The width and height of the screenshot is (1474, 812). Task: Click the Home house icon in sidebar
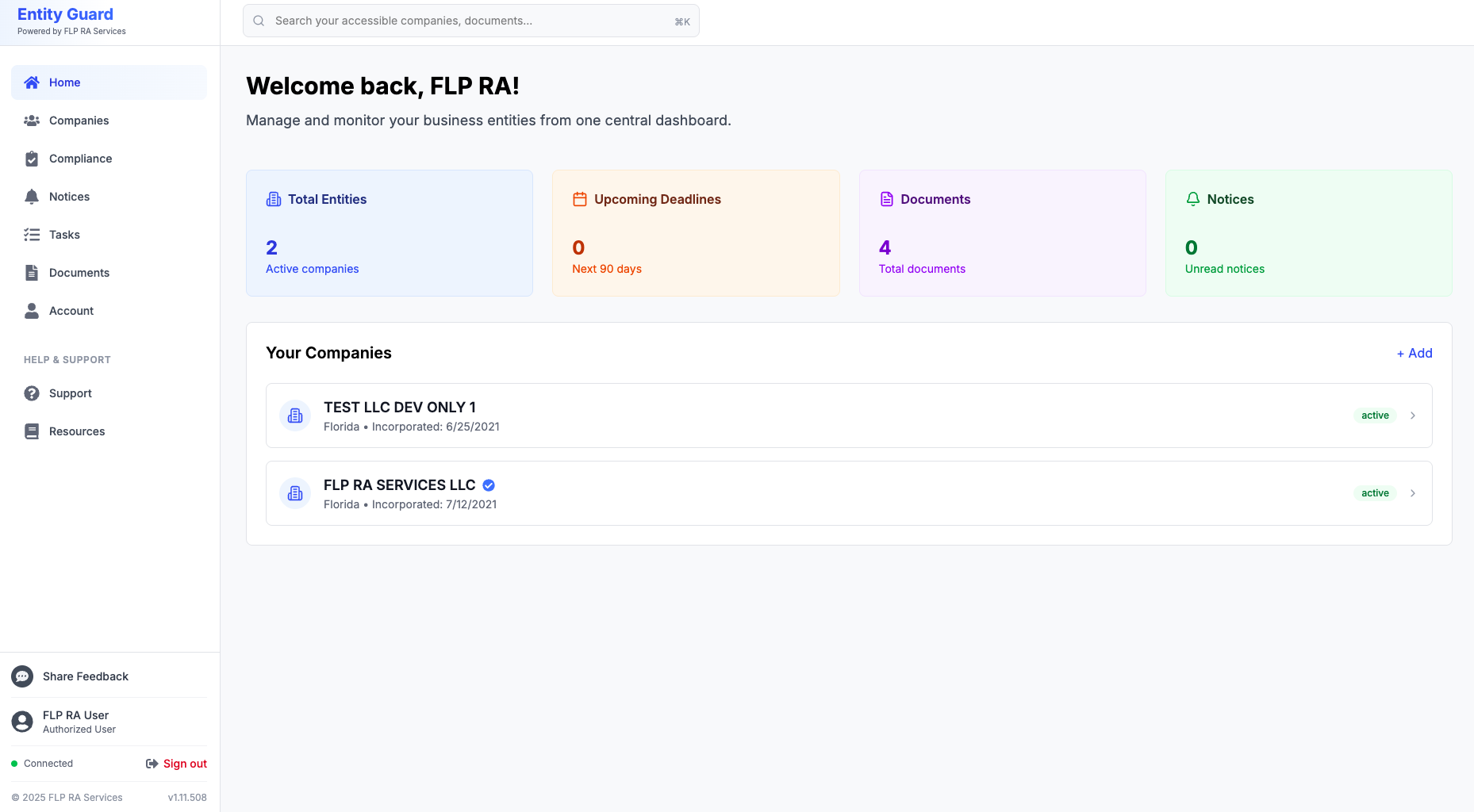click(32, 82)
